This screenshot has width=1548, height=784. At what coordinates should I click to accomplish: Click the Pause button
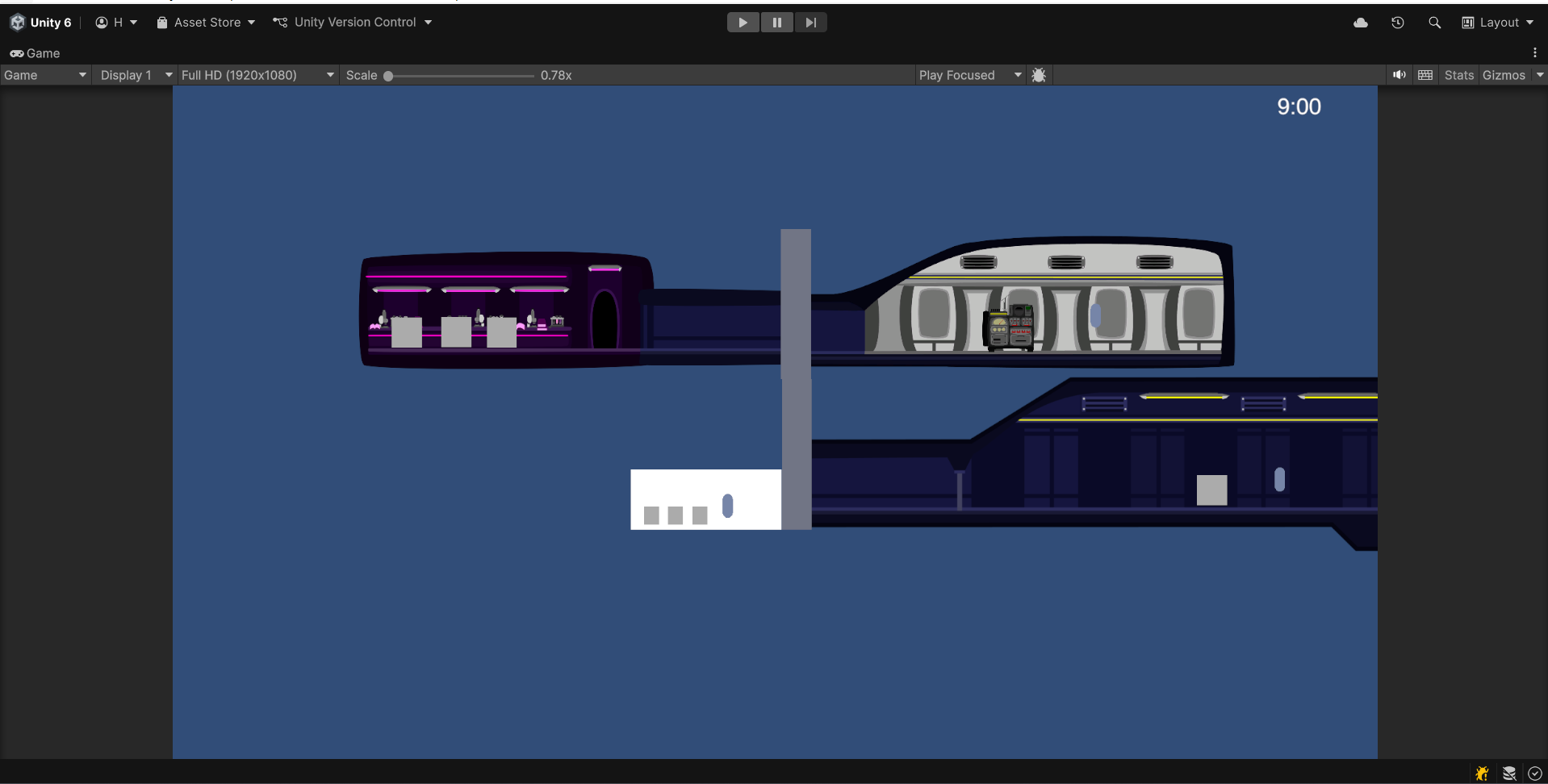777,23
